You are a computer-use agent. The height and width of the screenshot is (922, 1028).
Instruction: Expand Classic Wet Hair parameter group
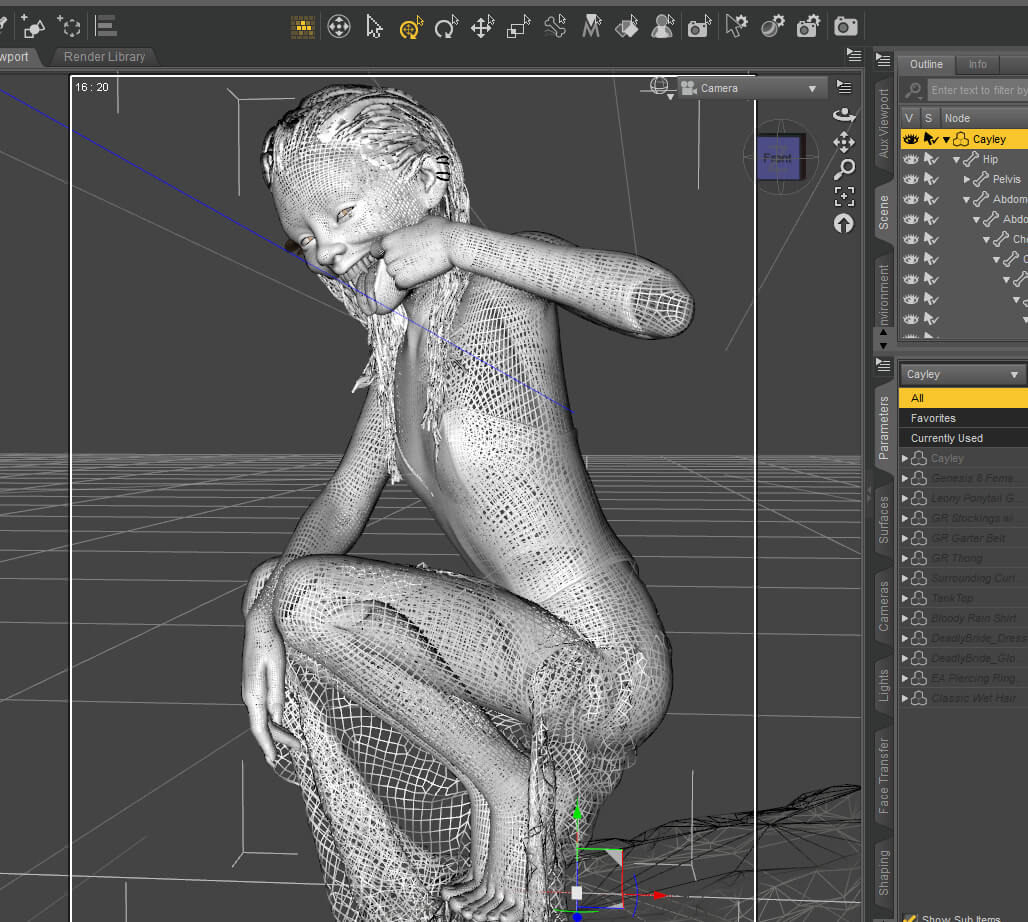[905, 698]
